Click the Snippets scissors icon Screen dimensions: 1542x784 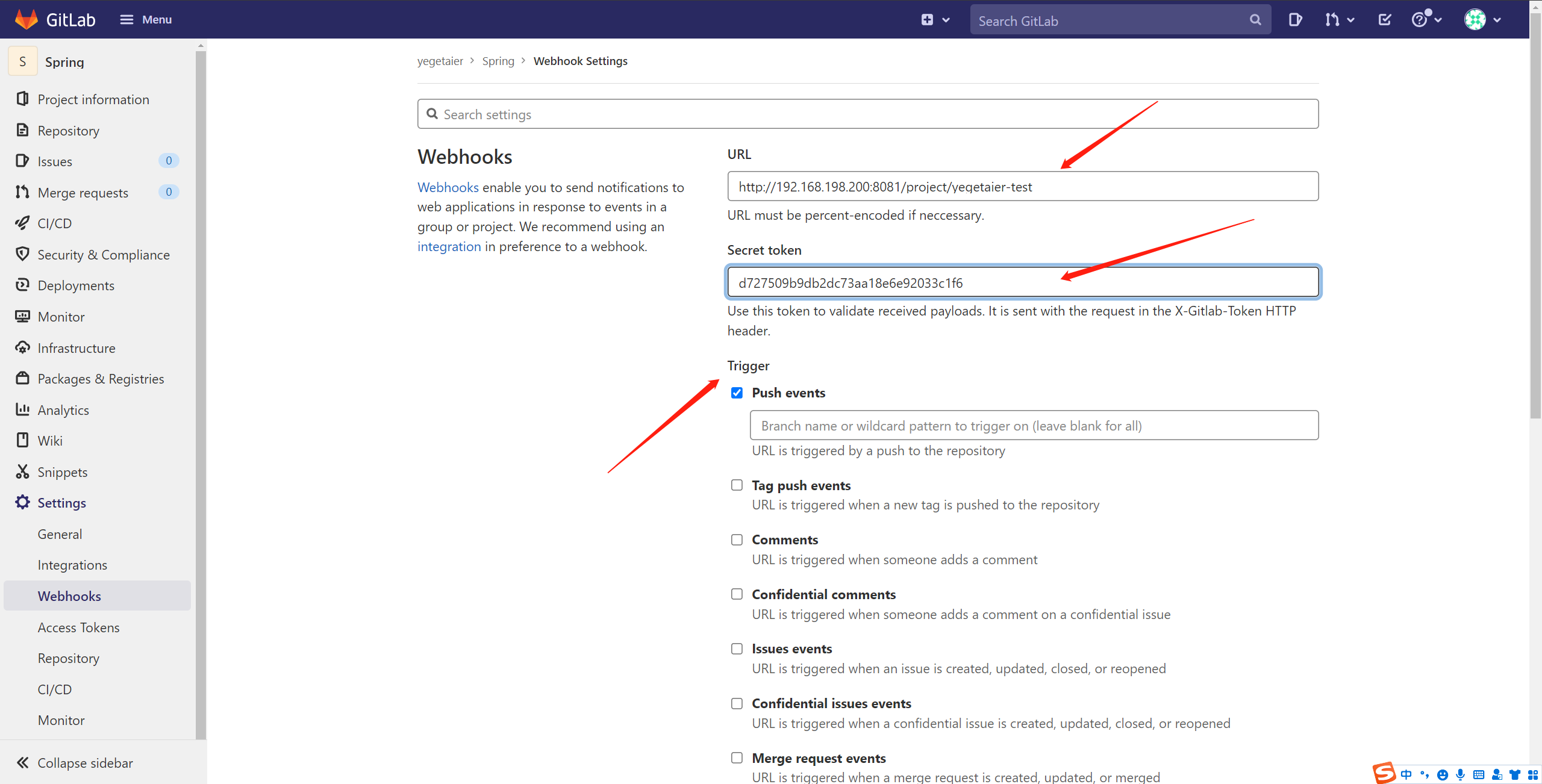click(x=22, y=471)
